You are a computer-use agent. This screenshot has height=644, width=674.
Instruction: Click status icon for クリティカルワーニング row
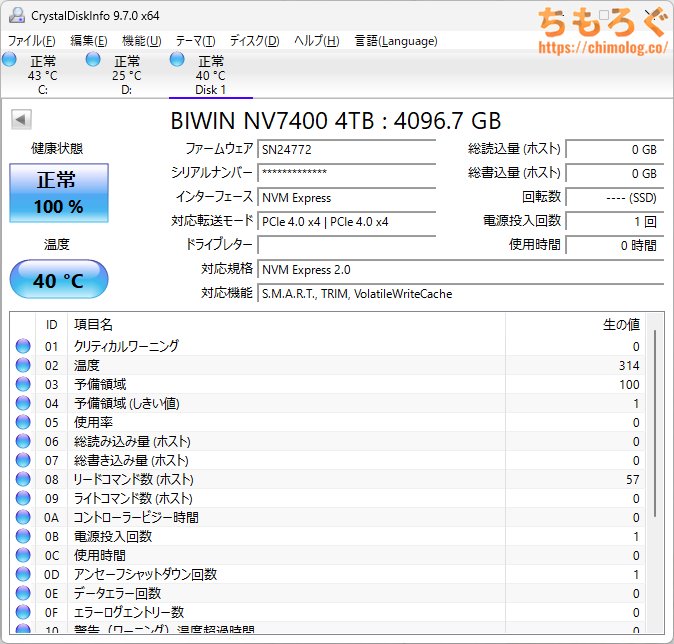tap(23, 346)
